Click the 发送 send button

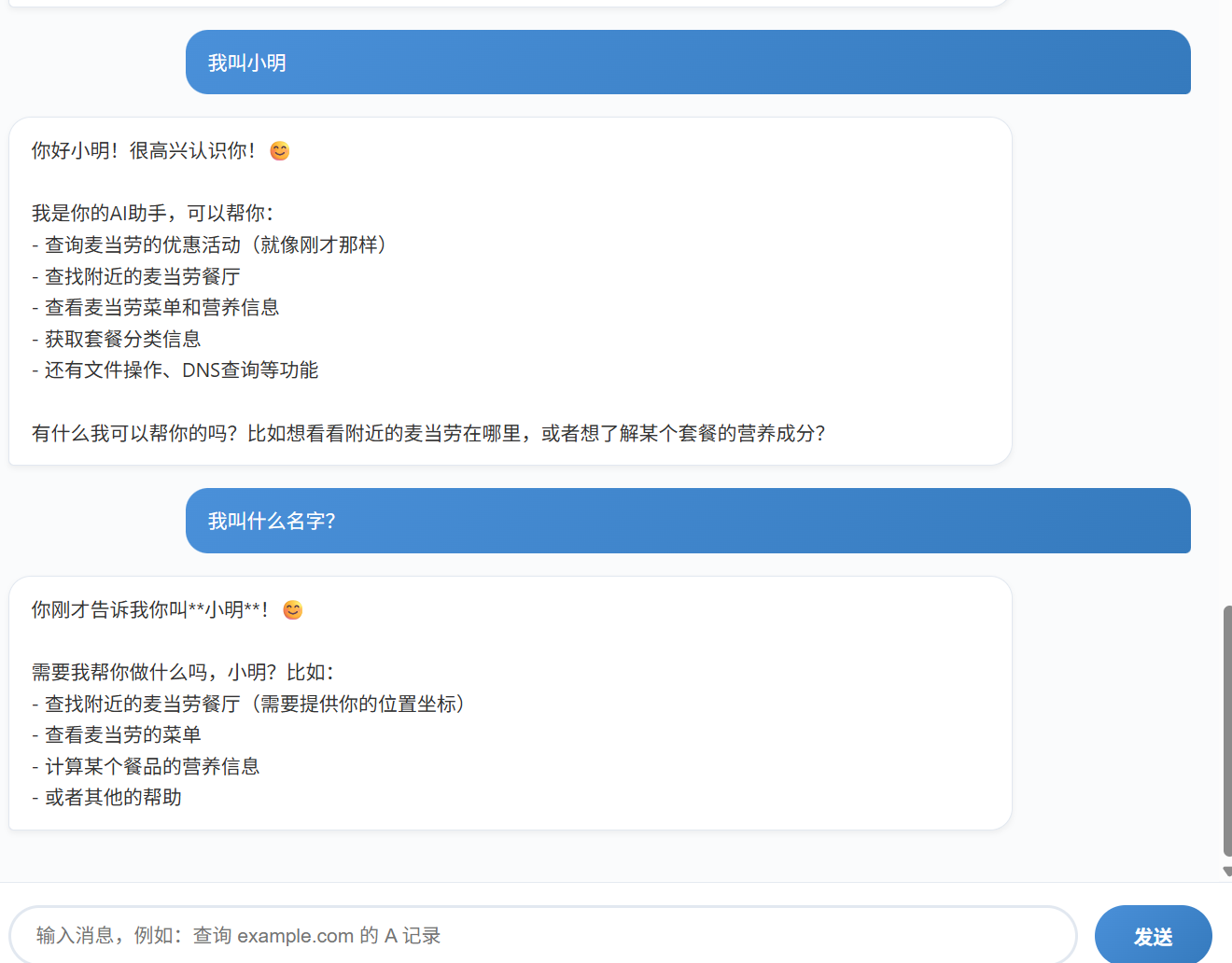point(1153,936)
